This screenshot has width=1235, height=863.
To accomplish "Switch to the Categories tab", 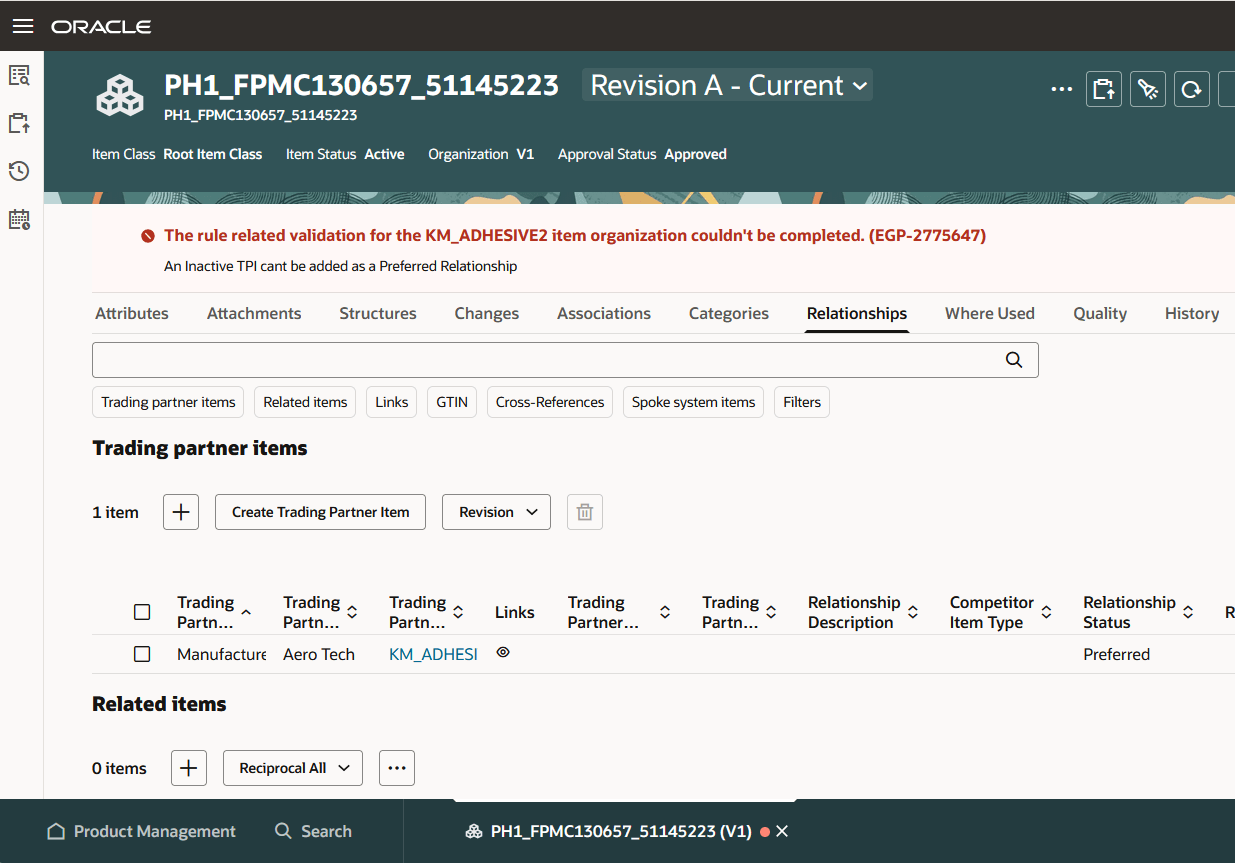I will (729, 313).
